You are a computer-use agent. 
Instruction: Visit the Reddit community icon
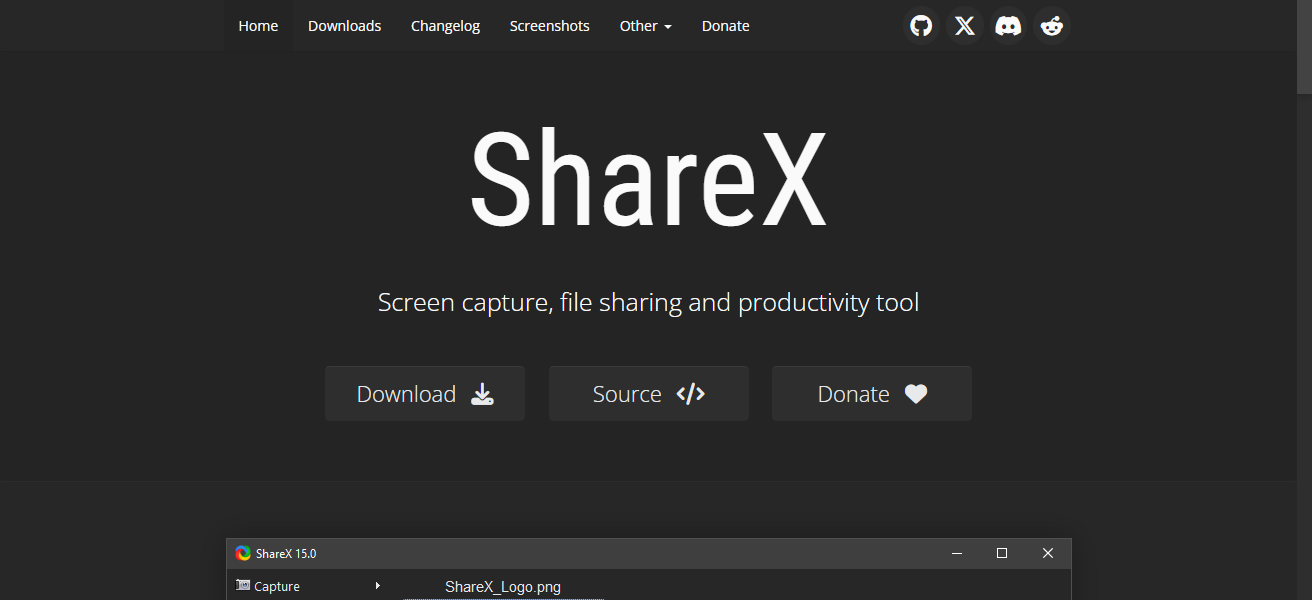pyautogui.click(x=1051, y=26)
